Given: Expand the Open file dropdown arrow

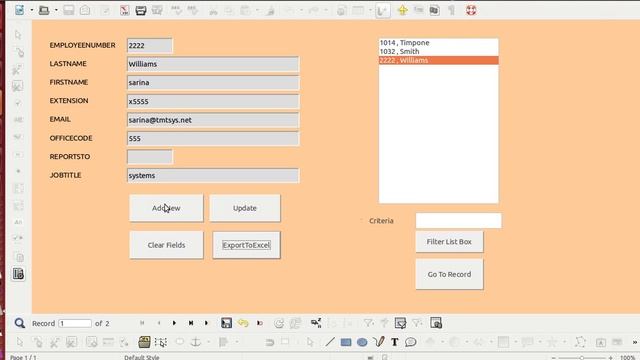Looking at the screenshot, I should click(56, 10).
